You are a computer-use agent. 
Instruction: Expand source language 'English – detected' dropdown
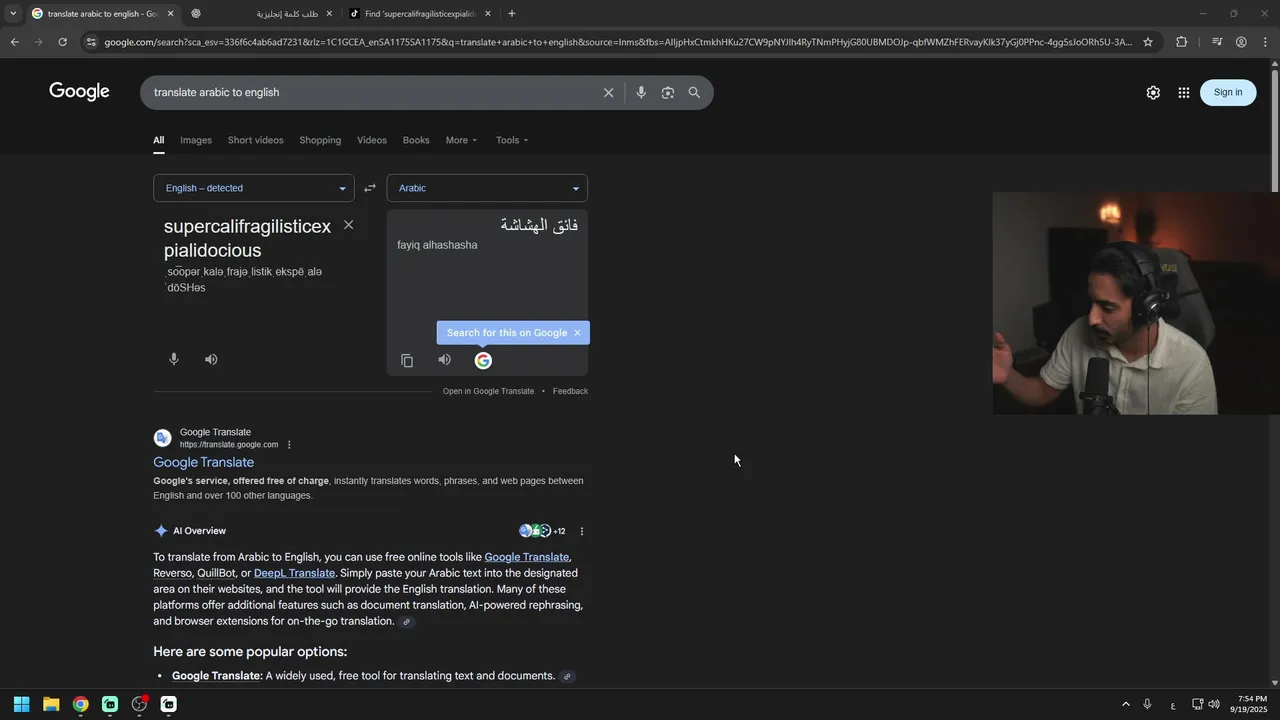pos(254,188)
